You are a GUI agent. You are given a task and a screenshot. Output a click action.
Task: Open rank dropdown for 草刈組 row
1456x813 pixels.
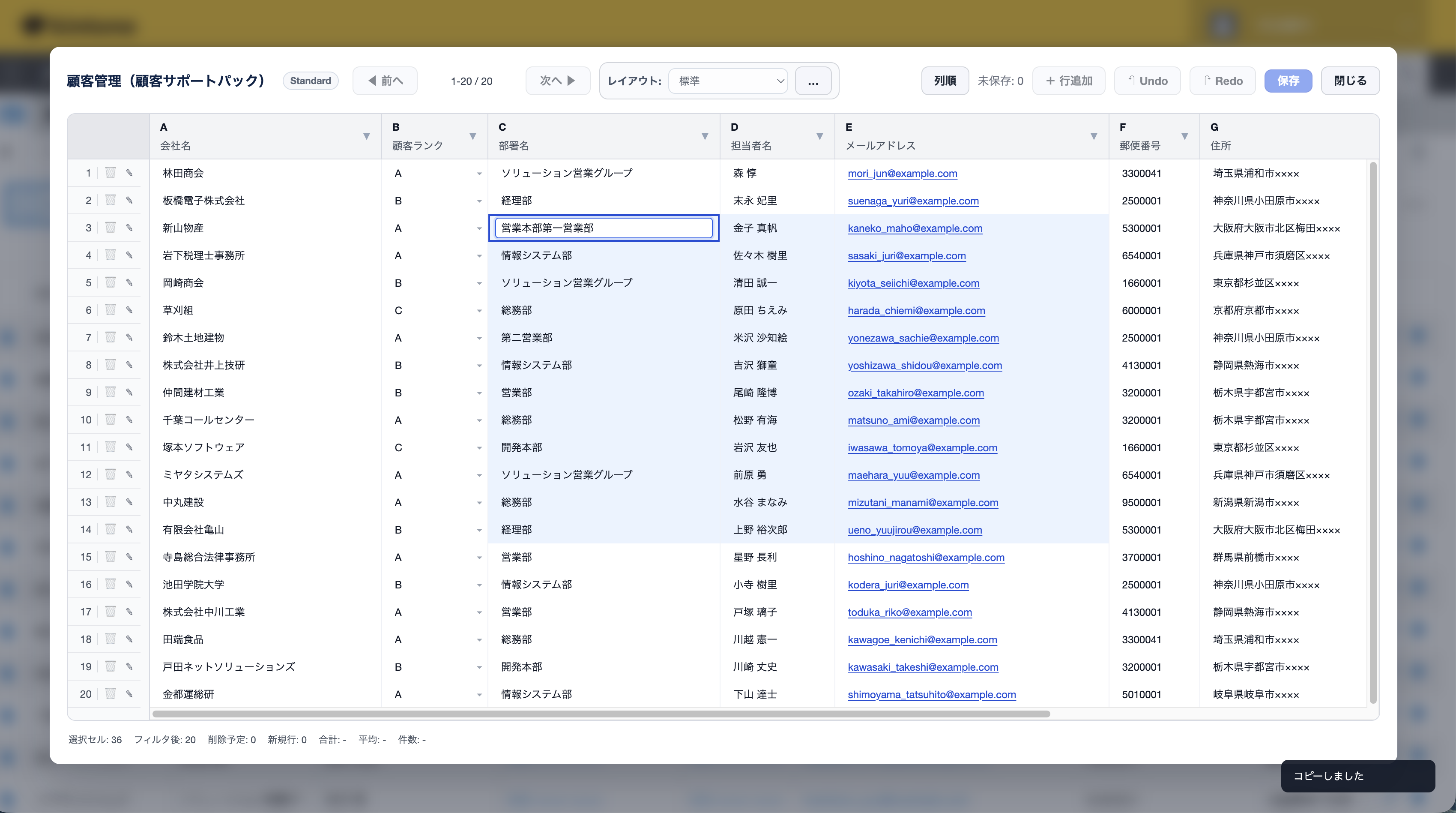(x=479, y=310)
